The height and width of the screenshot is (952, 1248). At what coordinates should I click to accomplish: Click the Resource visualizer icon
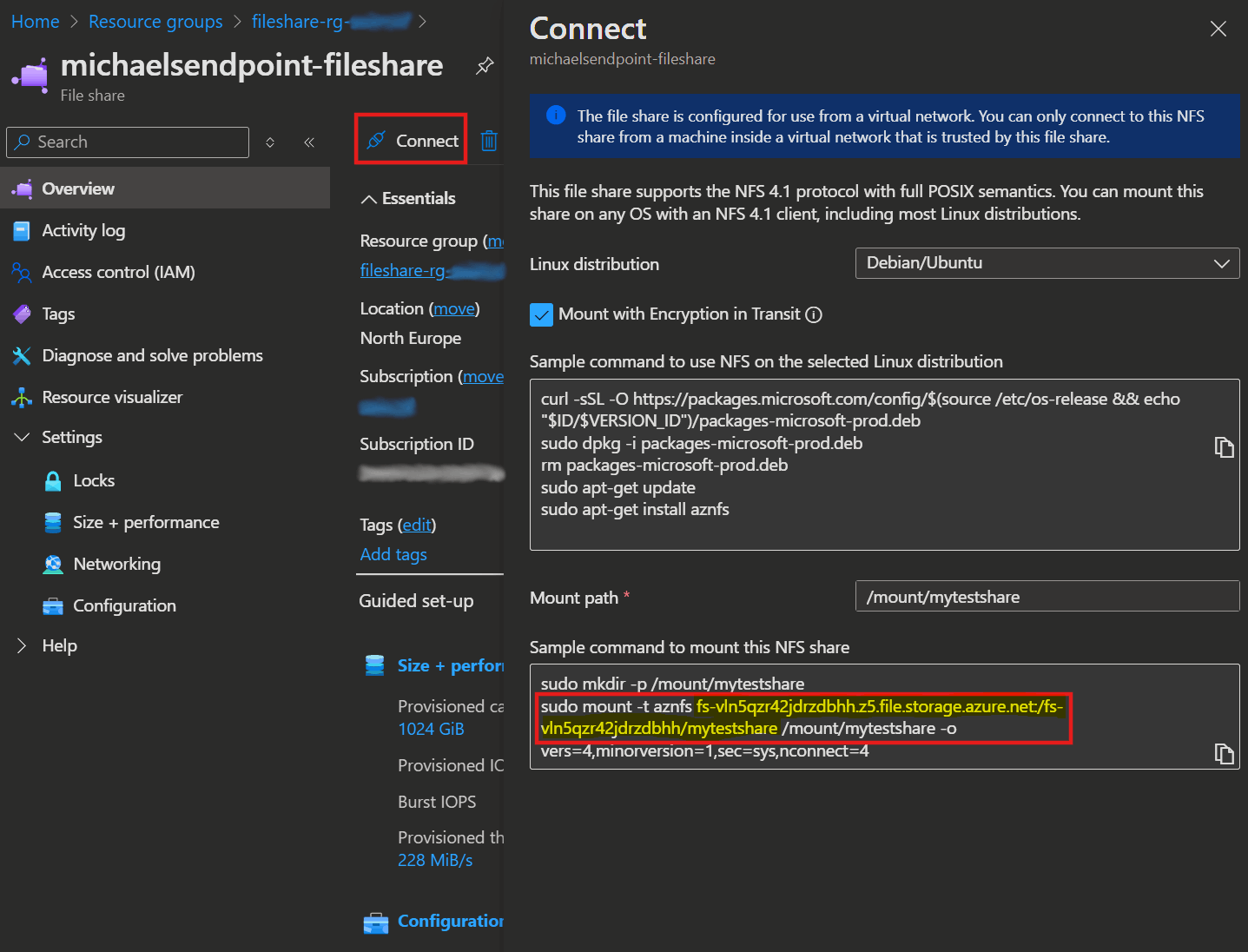coord(22,397)
